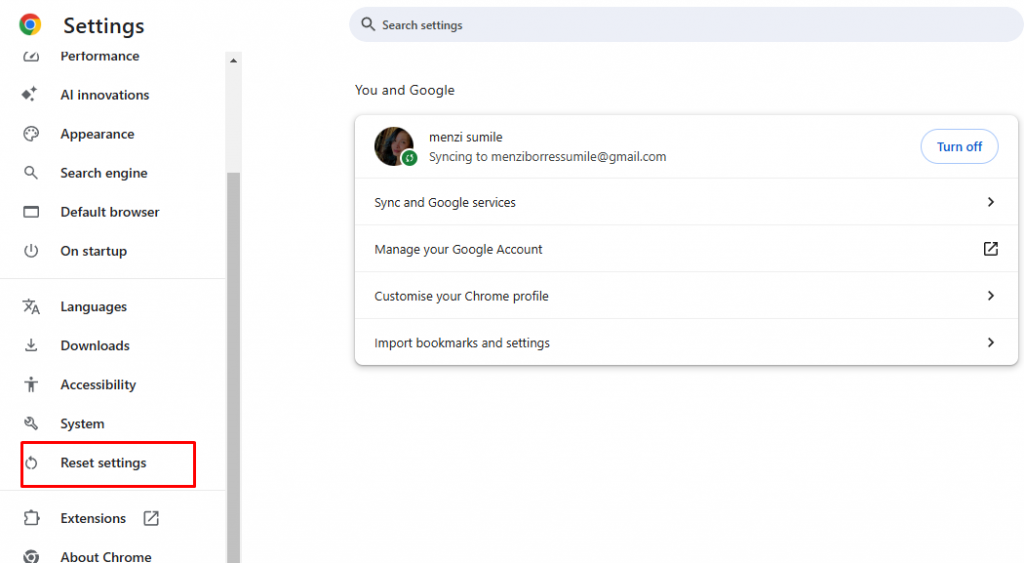
Task: Open On startup settings
Action: (93, 251)
